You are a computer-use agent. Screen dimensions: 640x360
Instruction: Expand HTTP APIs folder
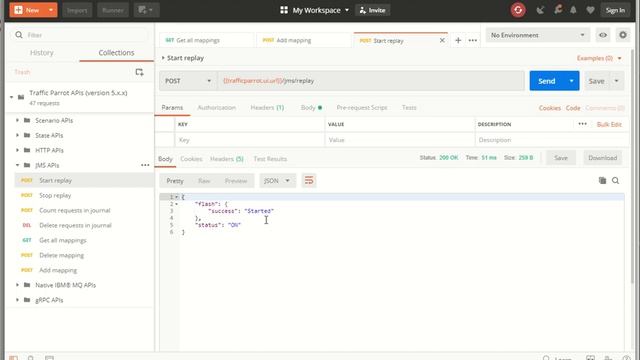17,150
